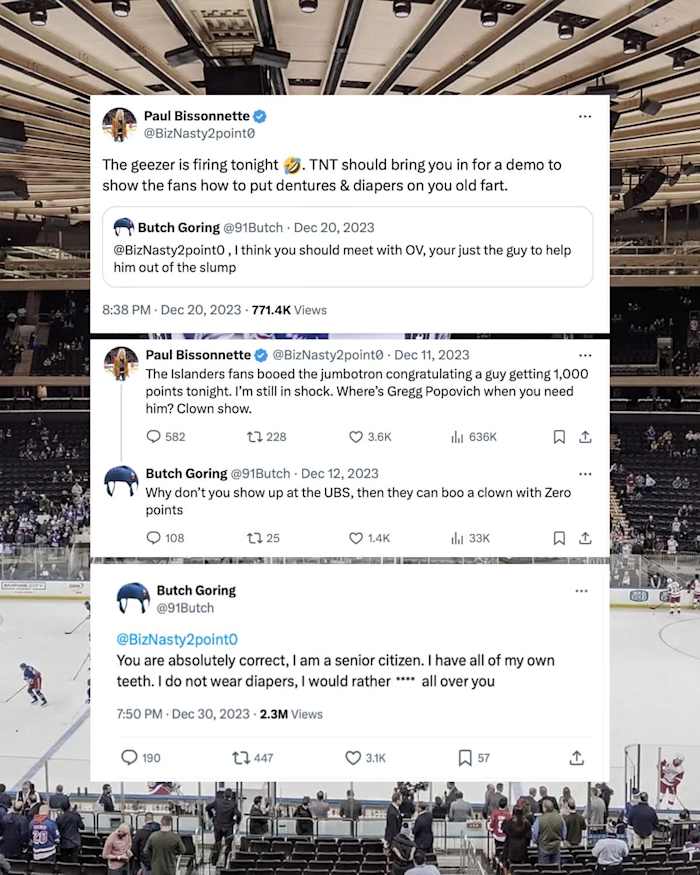Open Butch Goring's helmet avatar on Dec 30 tweet
The height and width of the screenshot is (875, 700).
[133, 598]
